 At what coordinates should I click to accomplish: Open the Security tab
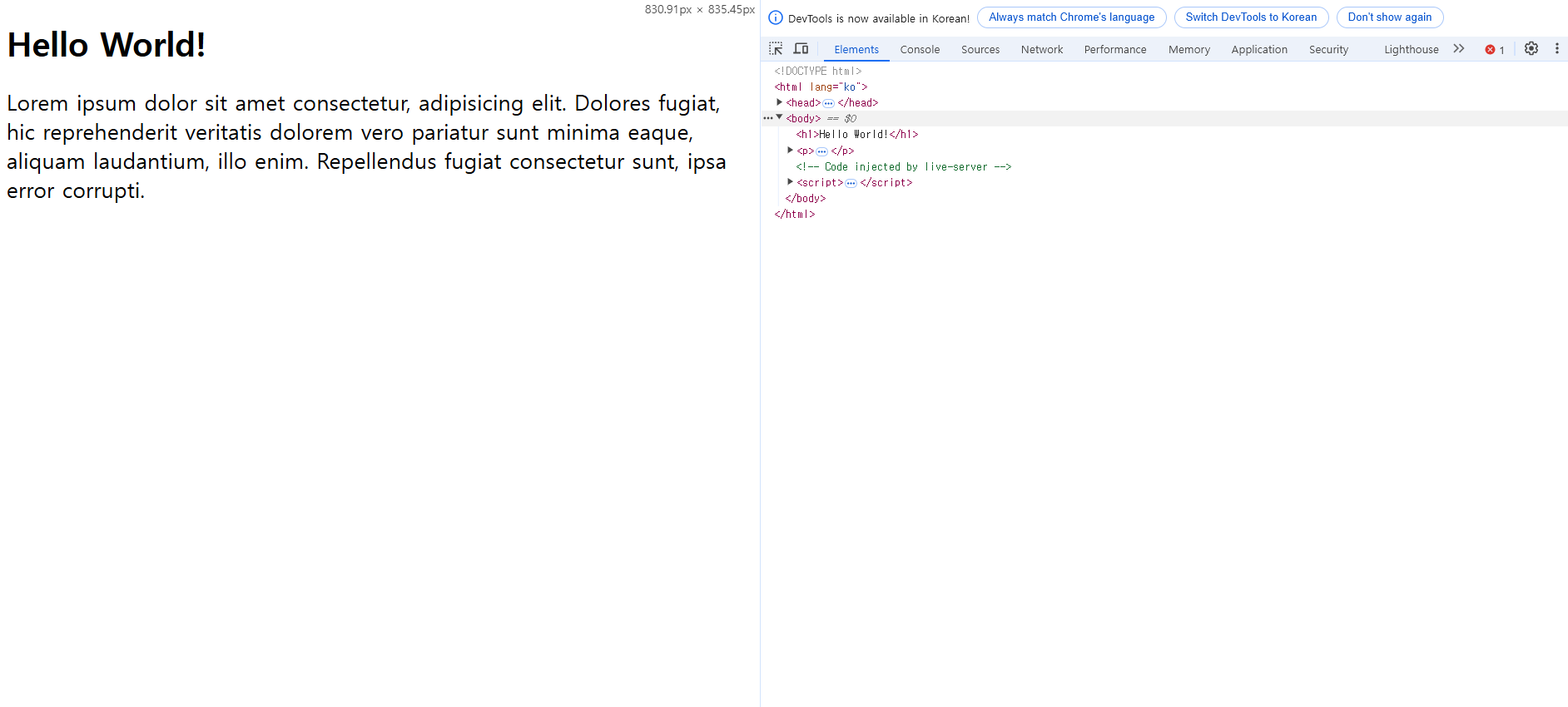(1328, 50)
